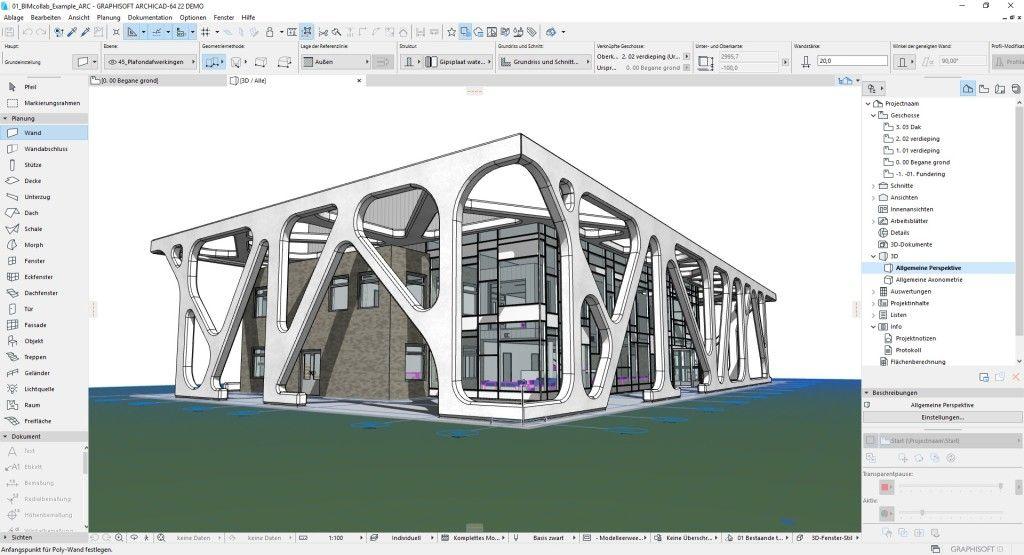Toggle the grid snap icon in toolbar

pyautogui.click(x=206, y=31)
